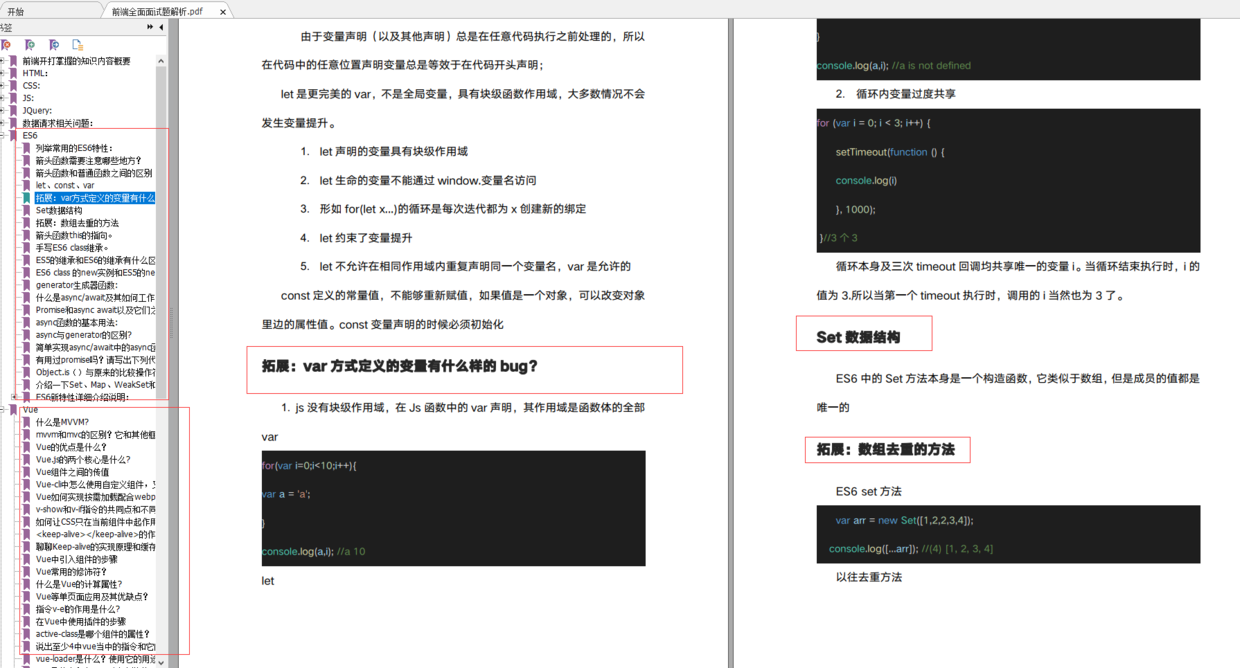Click the bookmarks panel vertical scrollbar thumb
Screen dimensions: 1240x668
(x=162, y=232)
